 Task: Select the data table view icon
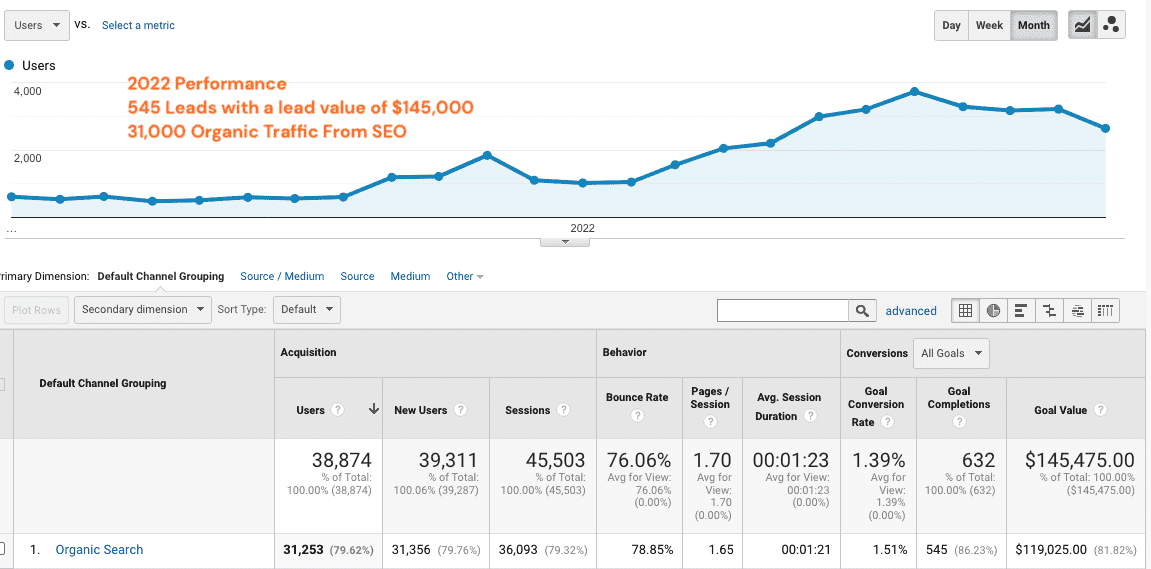click(965, 311)
